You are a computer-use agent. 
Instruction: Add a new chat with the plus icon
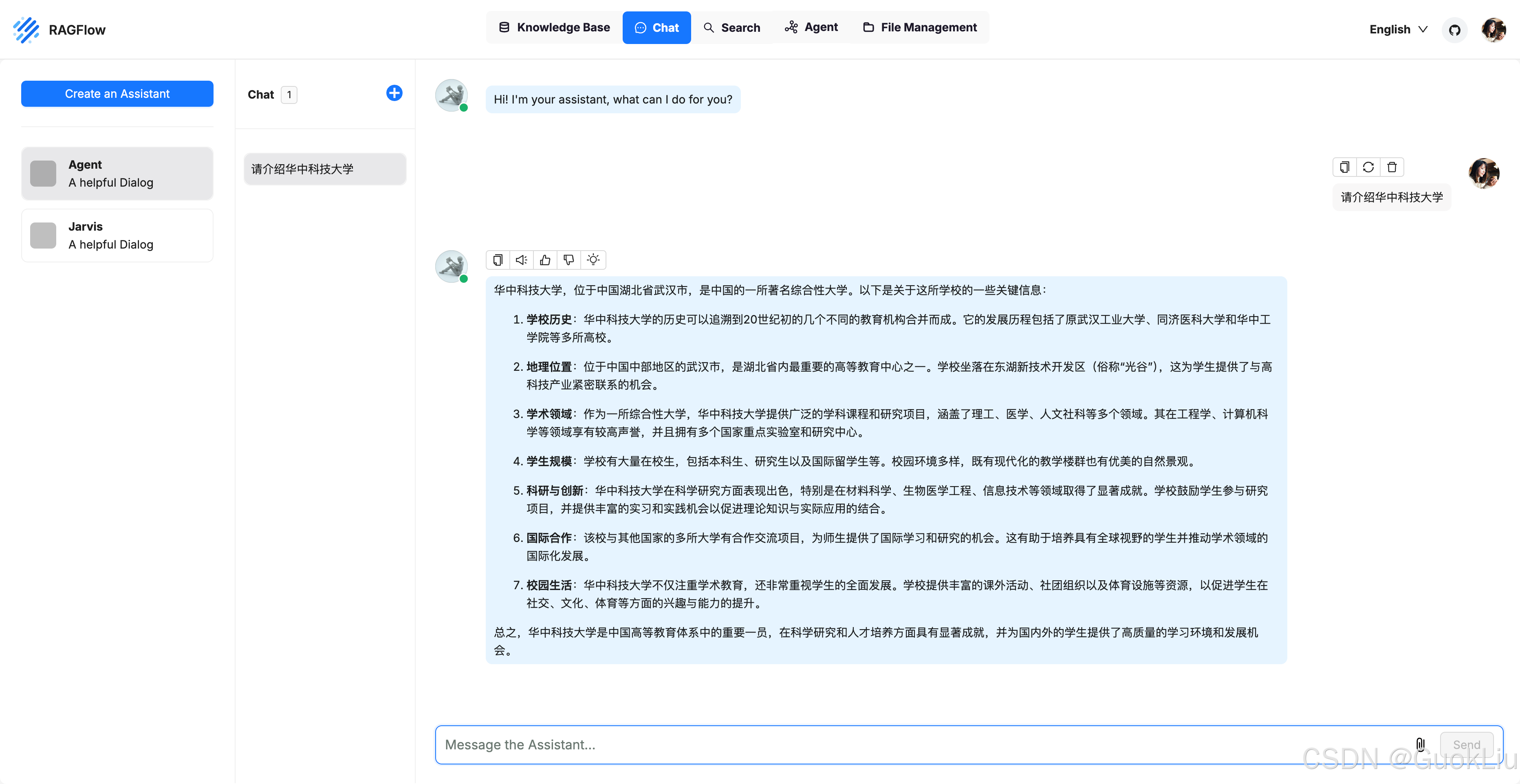394,93
